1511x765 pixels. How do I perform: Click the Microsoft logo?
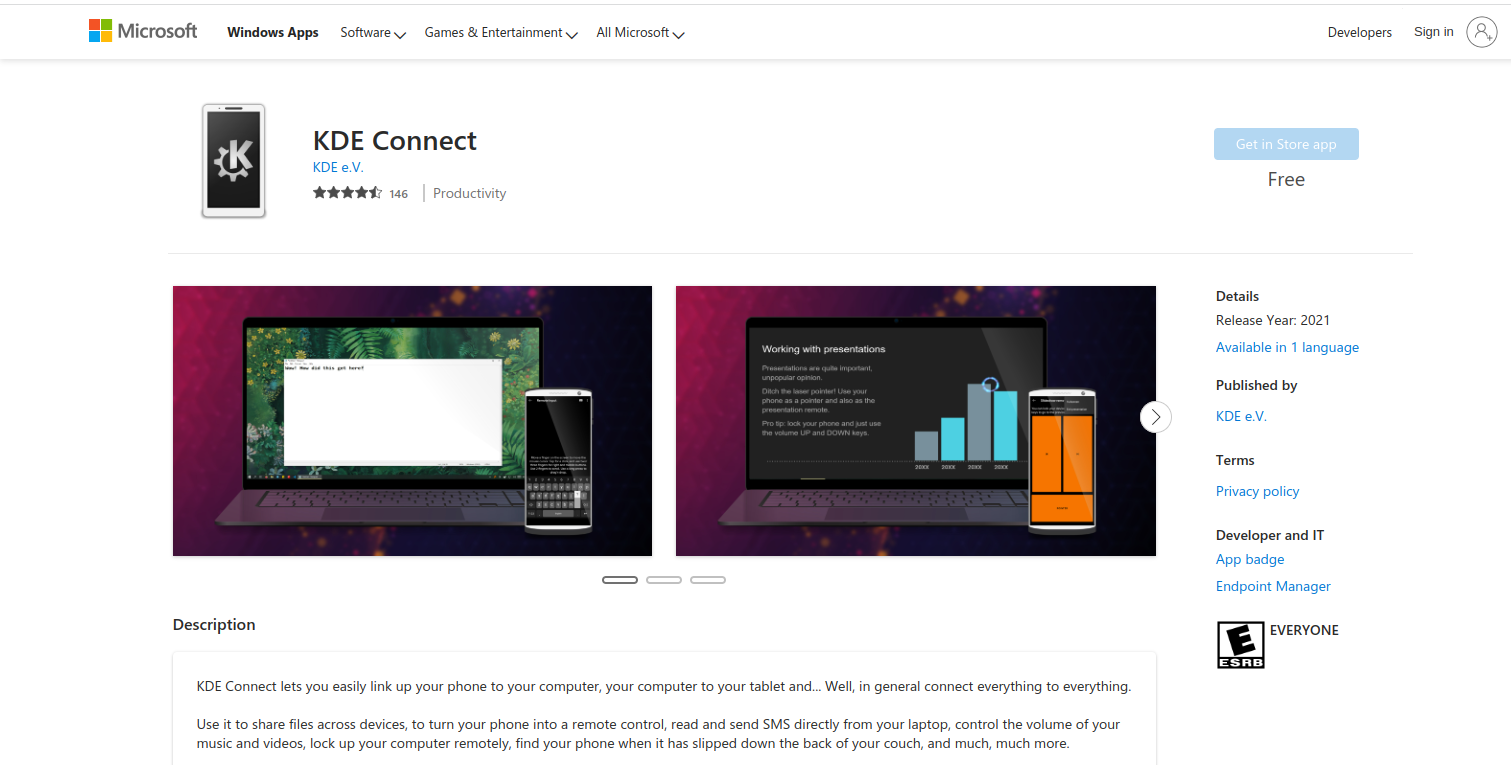click(143, 31)
